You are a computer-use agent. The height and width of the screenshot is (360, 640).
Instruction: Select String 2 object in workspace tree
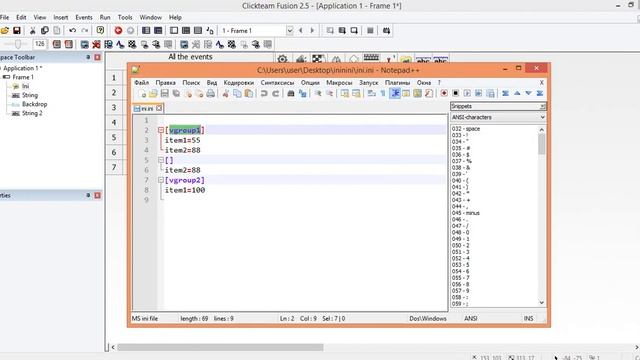pyautogui.click(x=32, y=113)
